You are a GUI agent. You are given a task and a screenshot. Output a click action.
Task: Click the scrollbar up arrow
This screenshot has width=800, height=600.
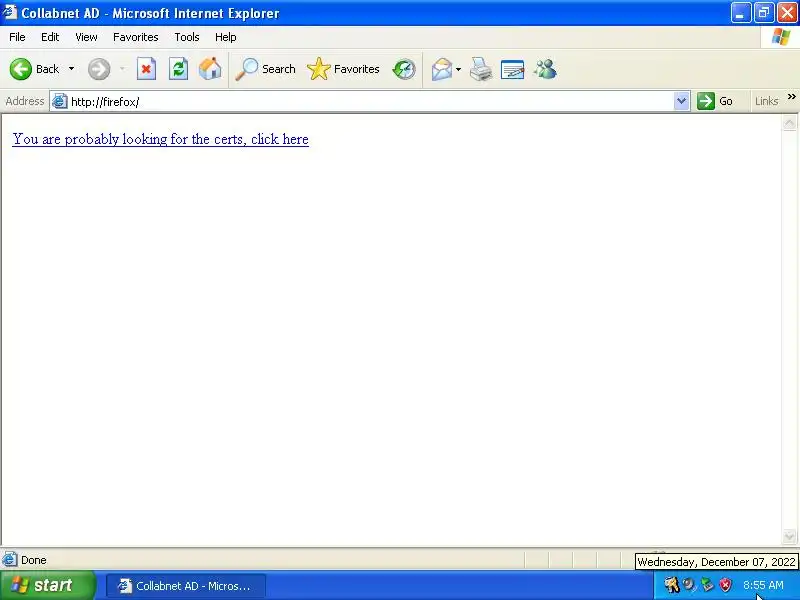point(789,123)
